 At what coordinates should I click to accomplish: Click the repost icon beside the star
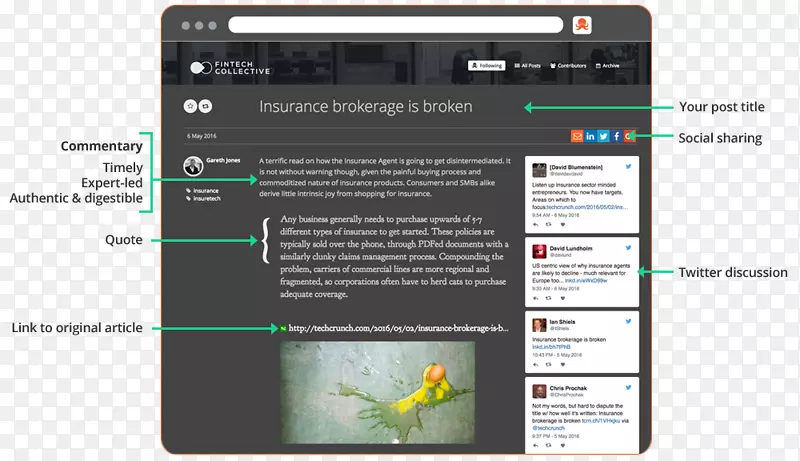tap(205, 106)
